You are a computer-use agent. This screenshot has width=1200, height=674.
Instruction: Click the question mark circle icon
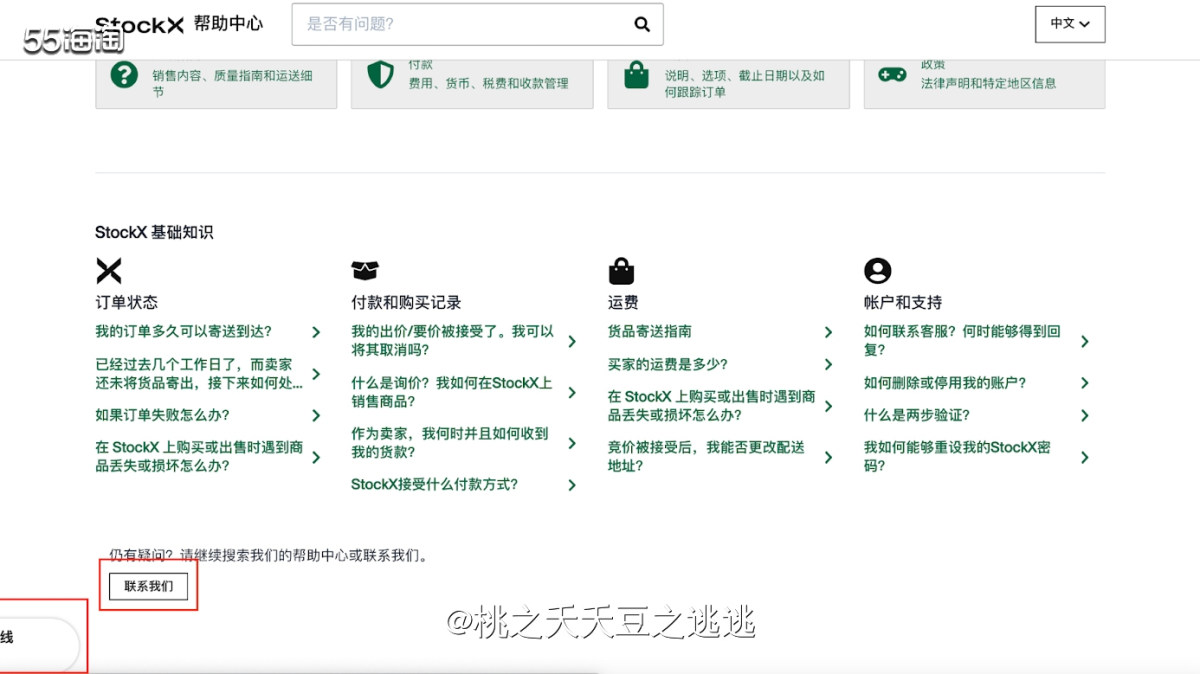click(124, 74)
